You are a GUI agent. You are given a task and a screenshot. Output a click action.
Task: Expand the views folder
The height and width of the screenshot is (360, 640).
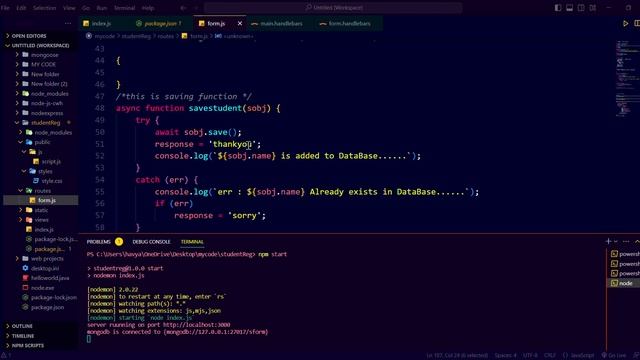[41, 220]
